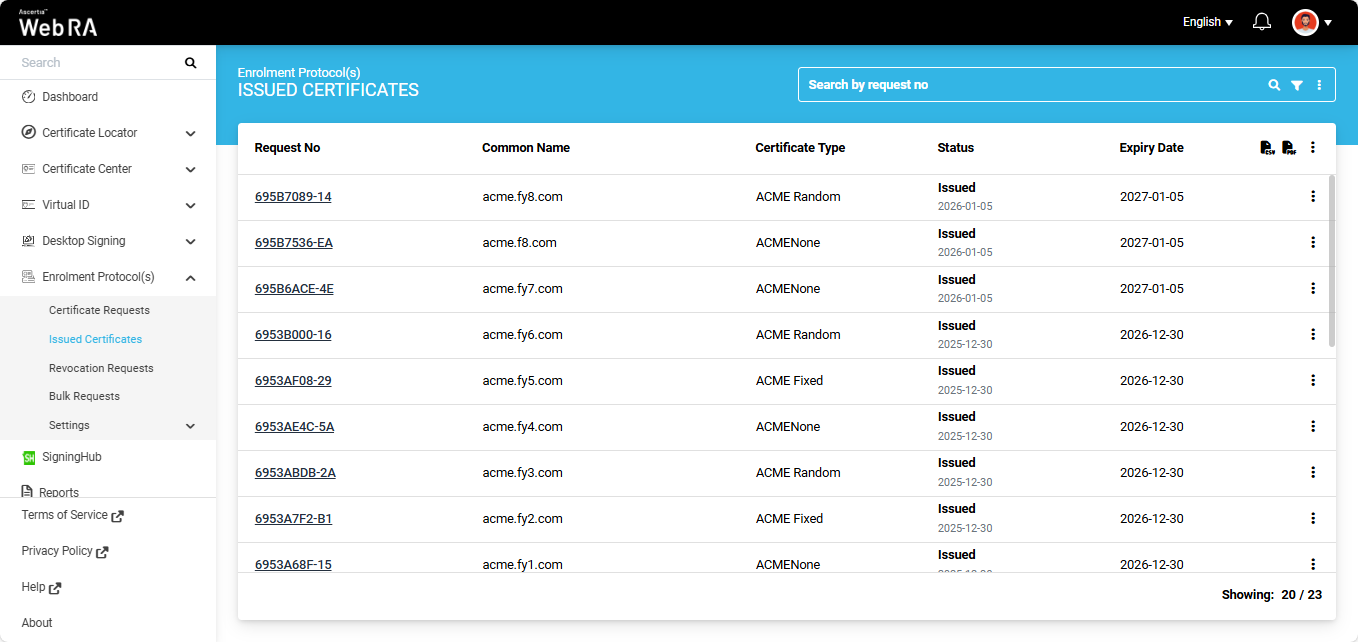Open request 6953AE4C-5A link

coord(294,427)
